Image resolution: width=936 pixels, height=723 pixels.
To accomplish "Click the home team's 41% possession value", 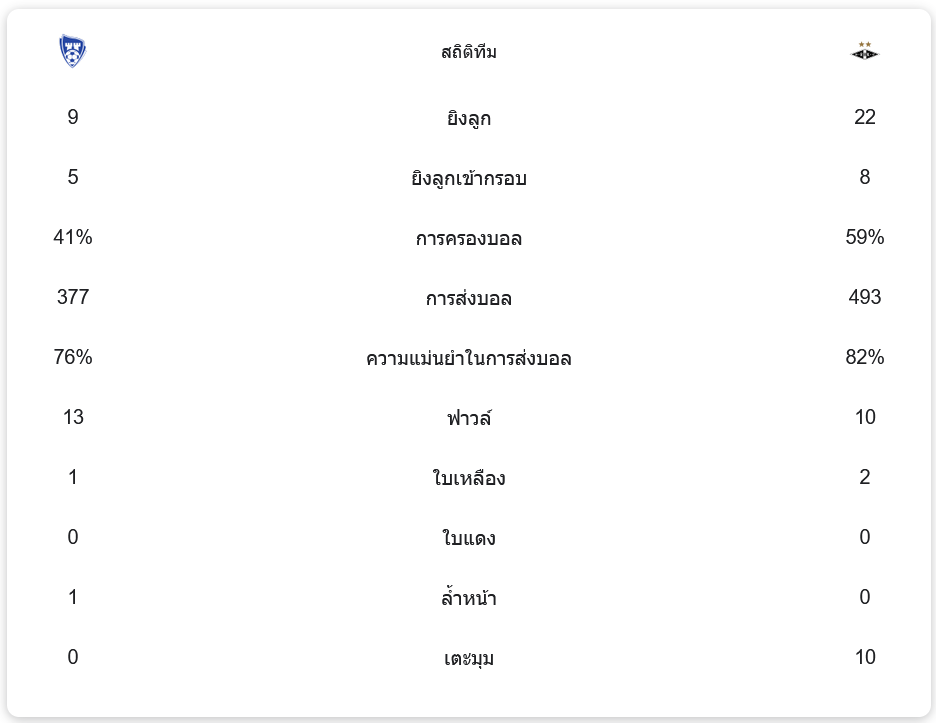I will tap(73, 237).
